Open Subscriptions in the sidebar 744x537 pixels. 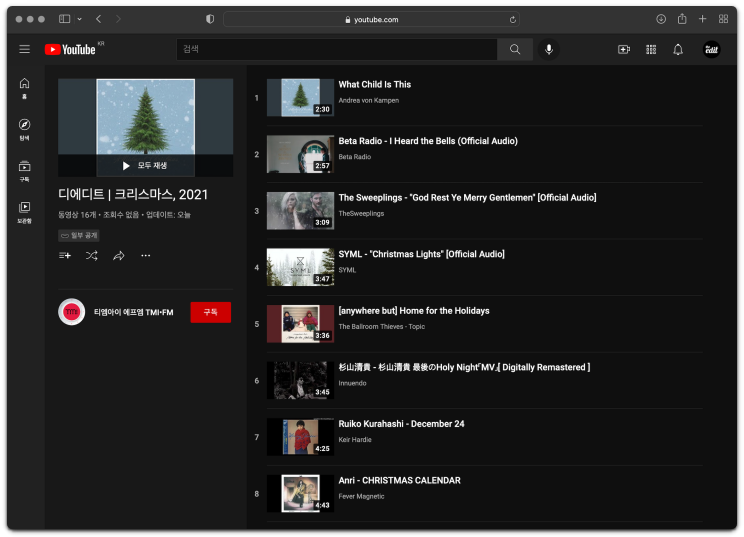(24, 171)
